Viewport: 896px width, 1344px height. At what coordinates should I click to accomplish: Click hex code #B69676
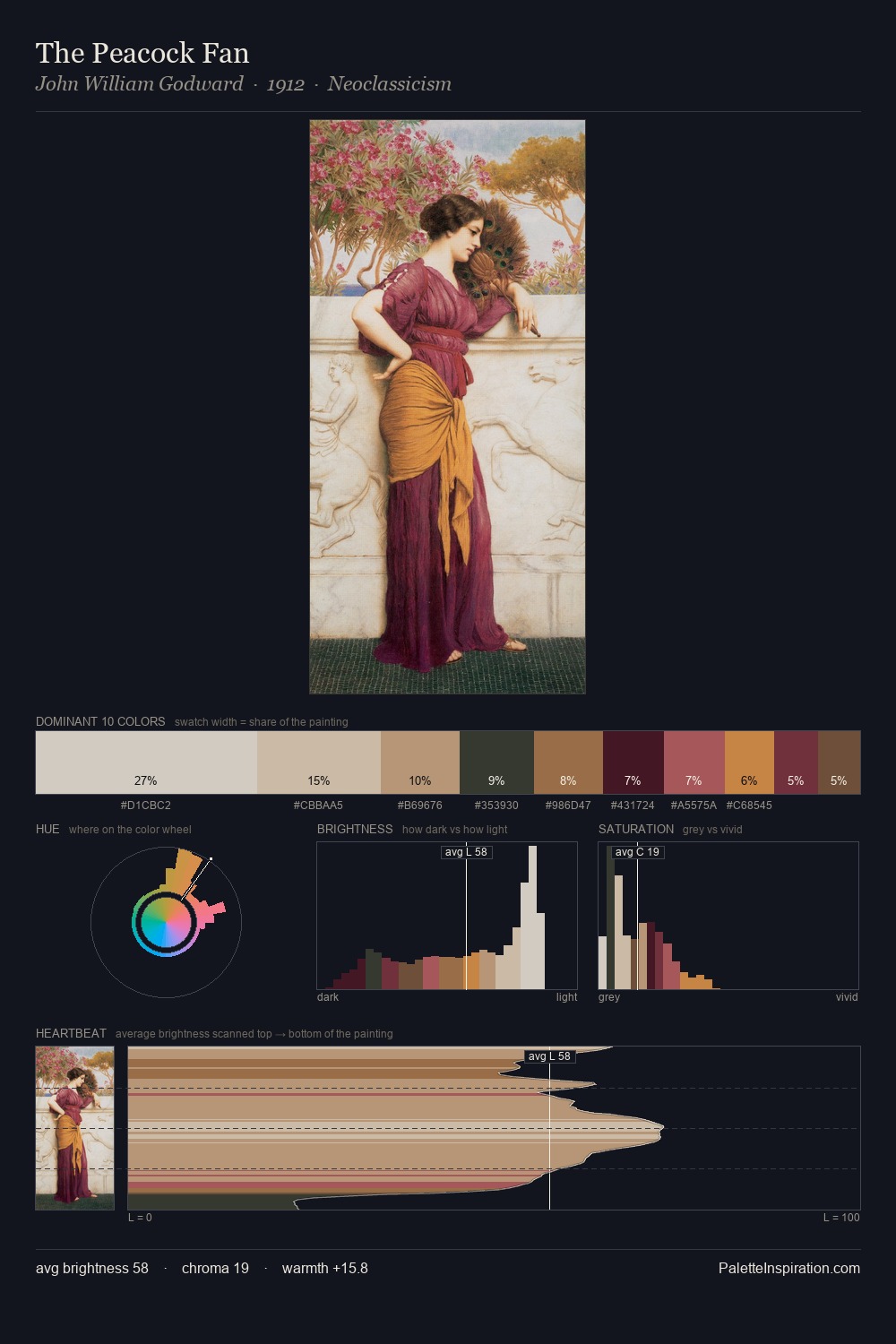419,806
